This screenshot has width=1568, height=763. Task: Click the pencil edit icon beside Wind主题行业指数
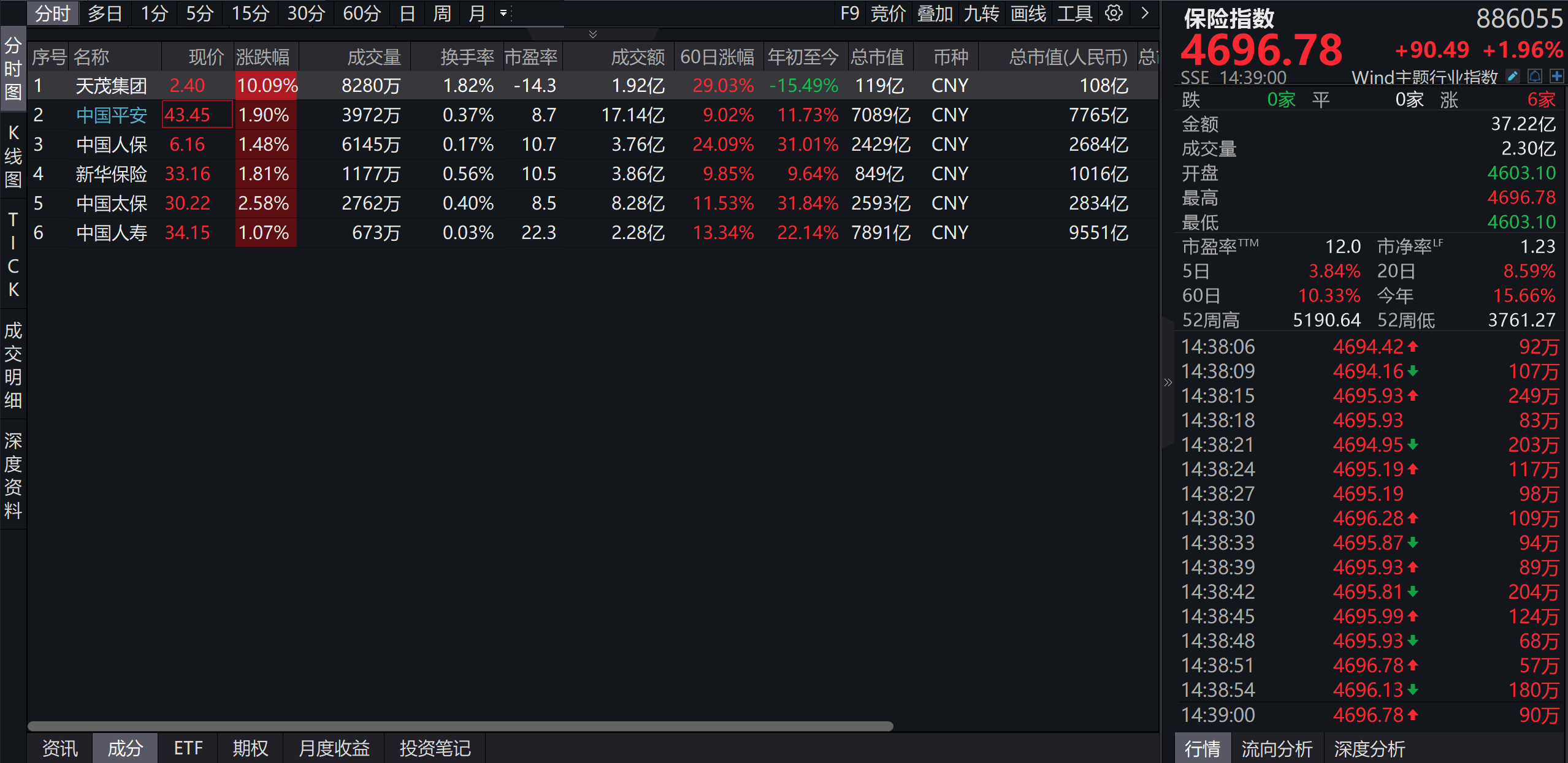pos(1513,76)
